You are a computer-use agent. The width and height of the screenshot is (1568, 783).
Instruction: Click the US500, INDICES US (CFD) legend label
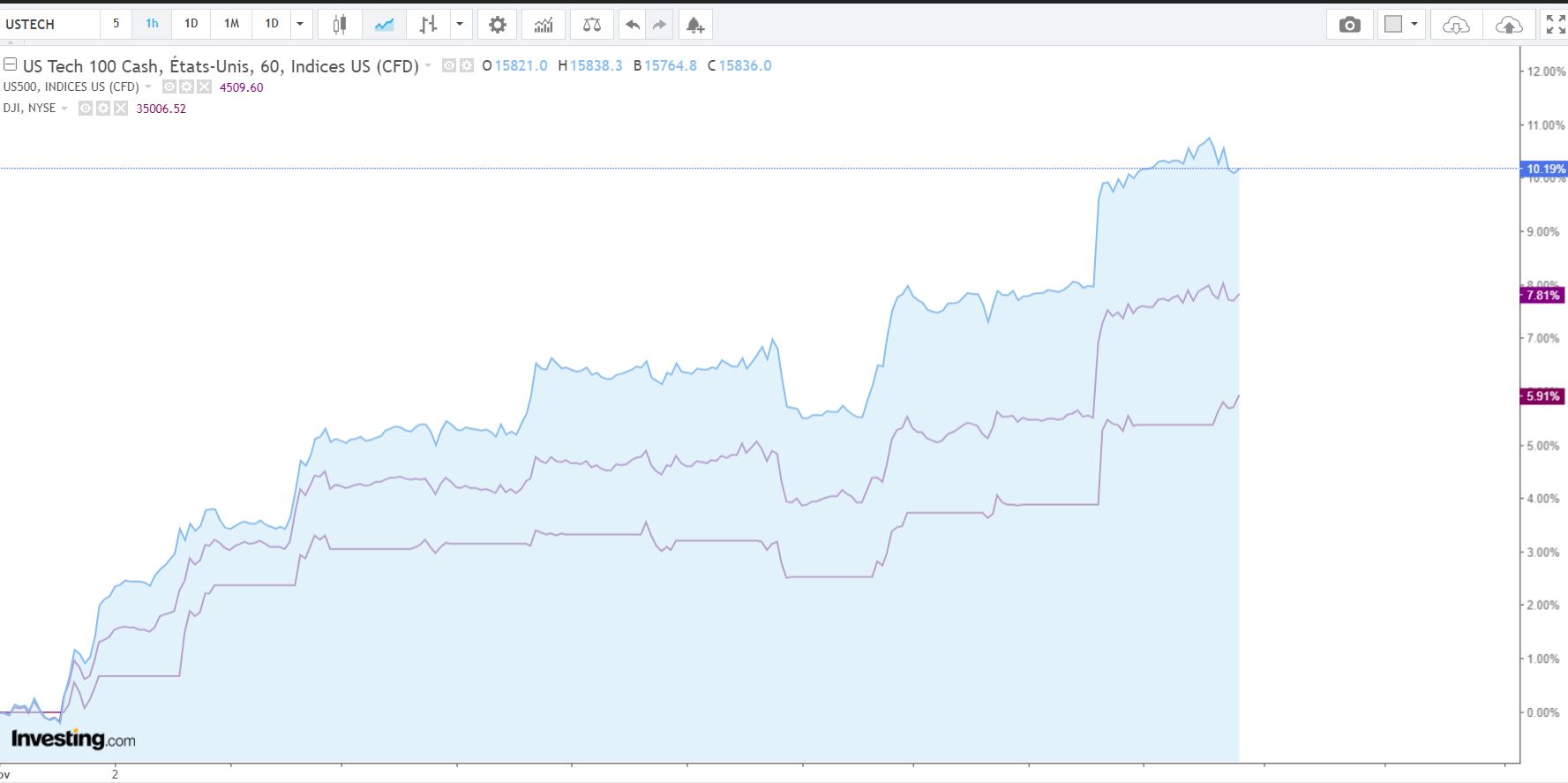click(71, 87)
